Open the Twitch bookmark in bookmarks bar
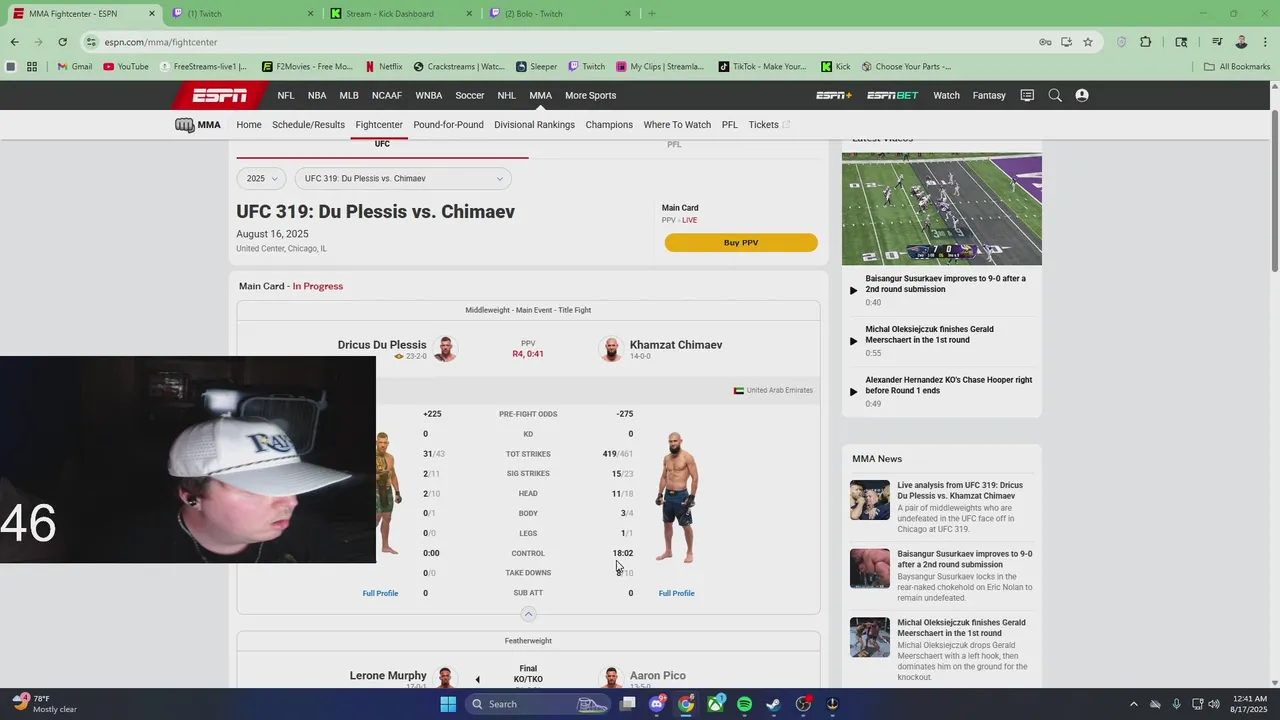 point(587,67)
